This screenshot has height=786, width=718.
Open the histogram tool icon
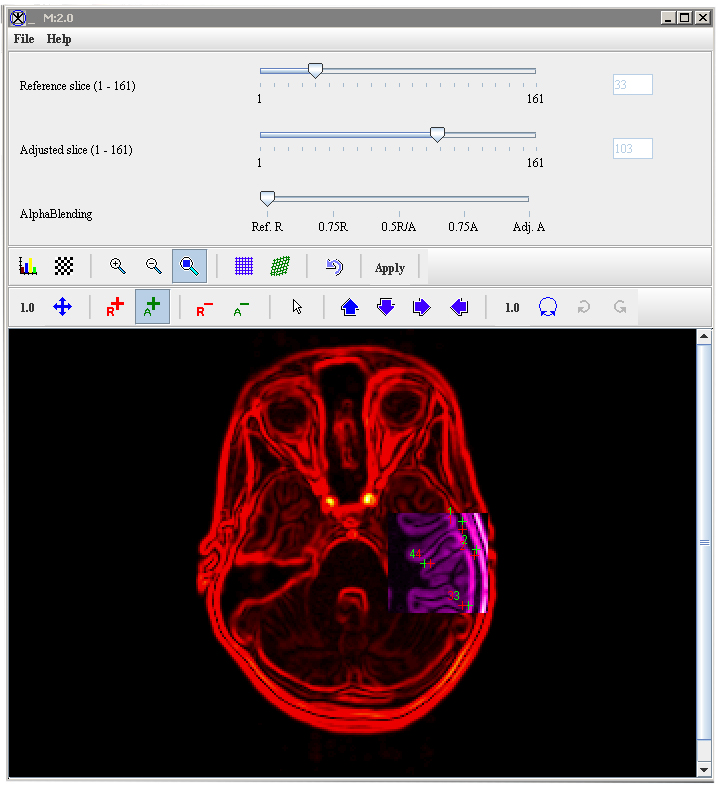(27, 266)
